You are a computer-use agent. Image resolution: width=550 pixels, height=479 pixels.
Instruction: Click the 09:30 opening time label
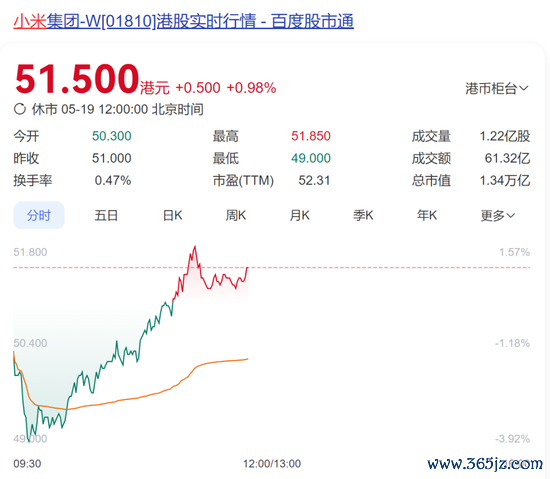pyautogui.click(x=27, y=464)
